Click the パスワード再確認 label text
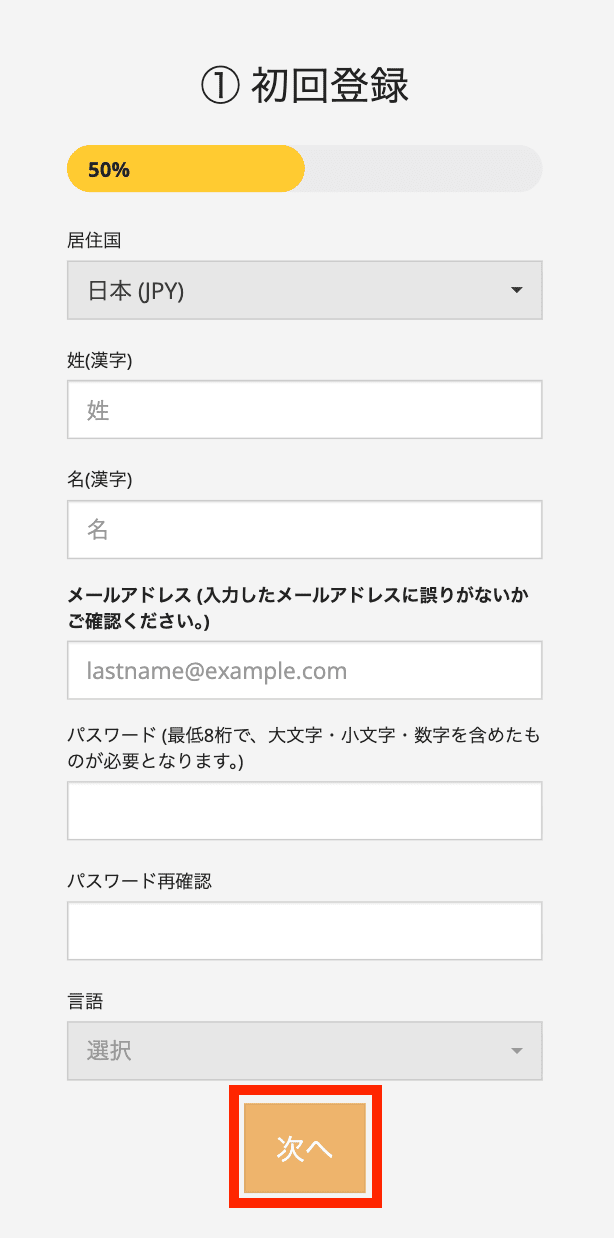614x1238 pixels. coord(139,881)
